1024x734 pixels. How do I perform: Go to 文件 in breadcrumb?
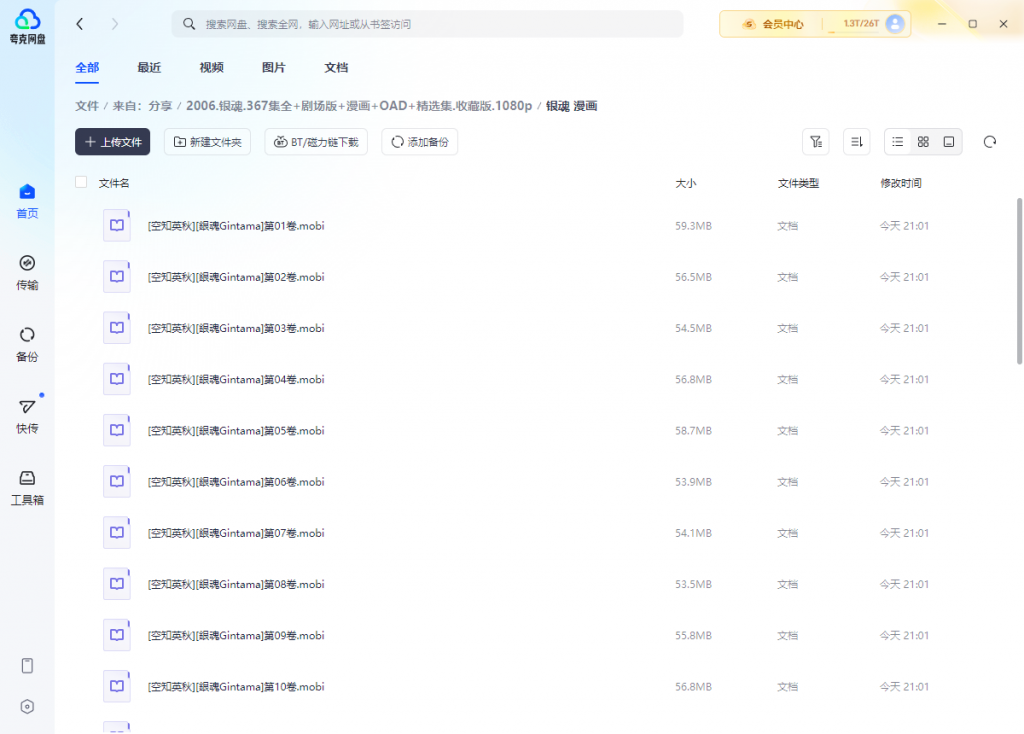(x=87, y=106)
